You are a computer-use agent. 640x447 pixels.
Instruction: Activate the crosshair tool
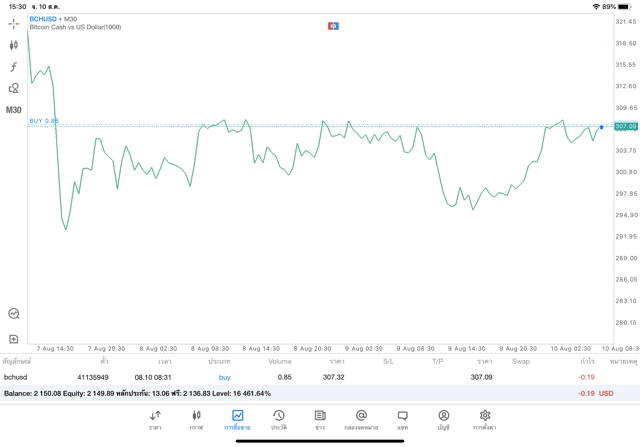14,22
